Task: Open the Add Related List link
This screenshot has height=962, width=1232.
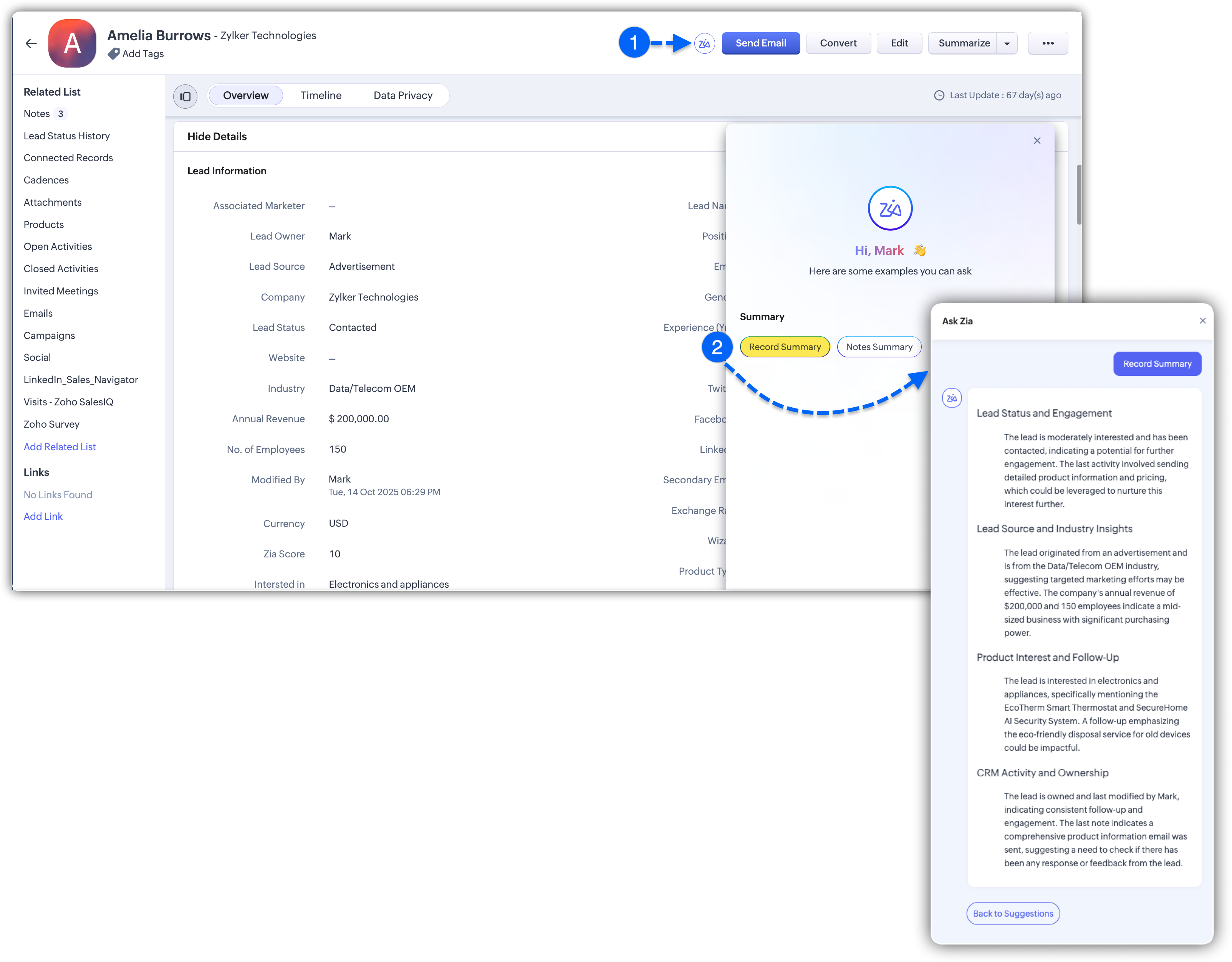Action: click(60, 446)
